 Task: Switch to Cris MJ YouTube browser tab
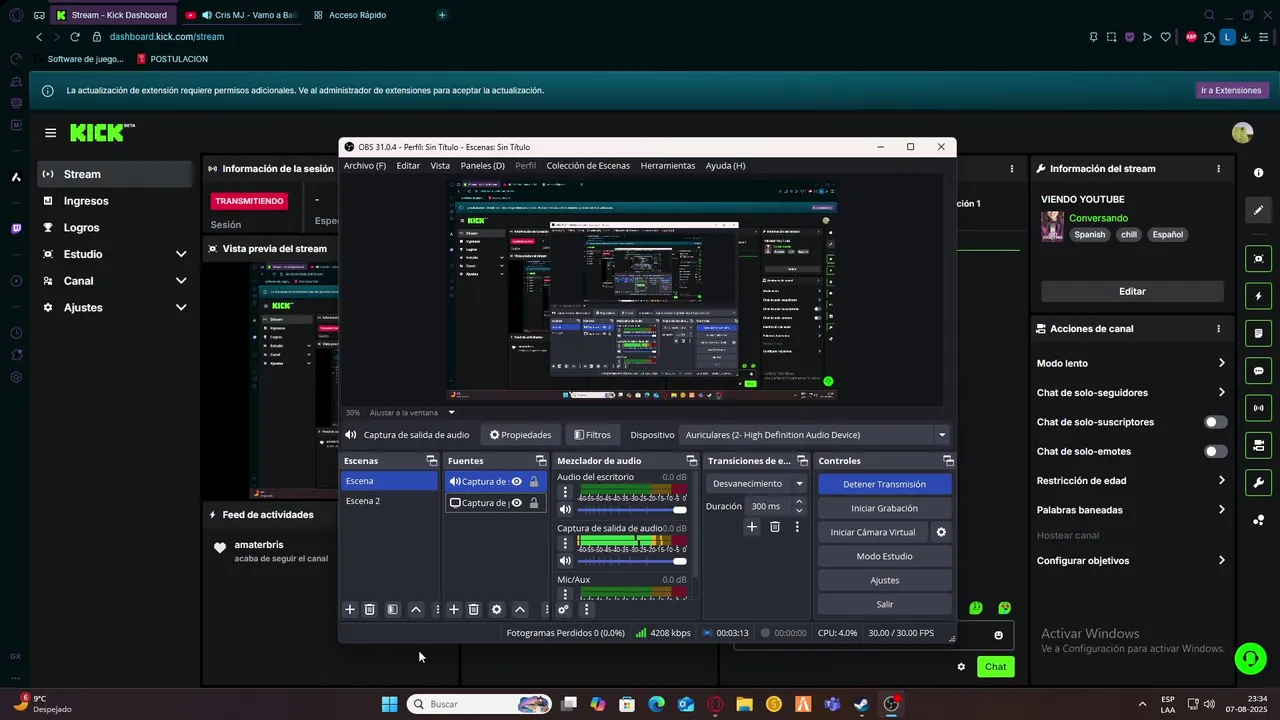241,15
